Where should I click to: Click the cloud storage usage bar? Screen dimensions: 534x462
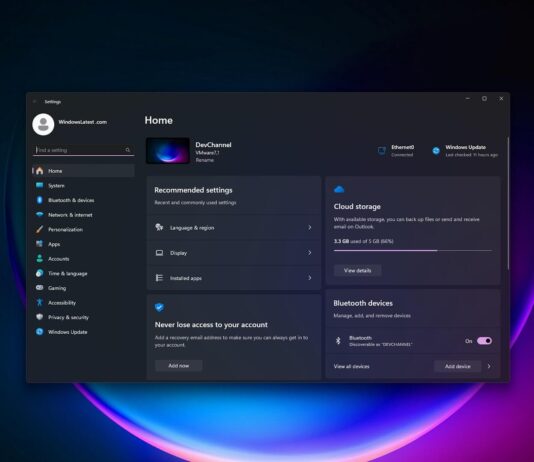click(413, 250)
